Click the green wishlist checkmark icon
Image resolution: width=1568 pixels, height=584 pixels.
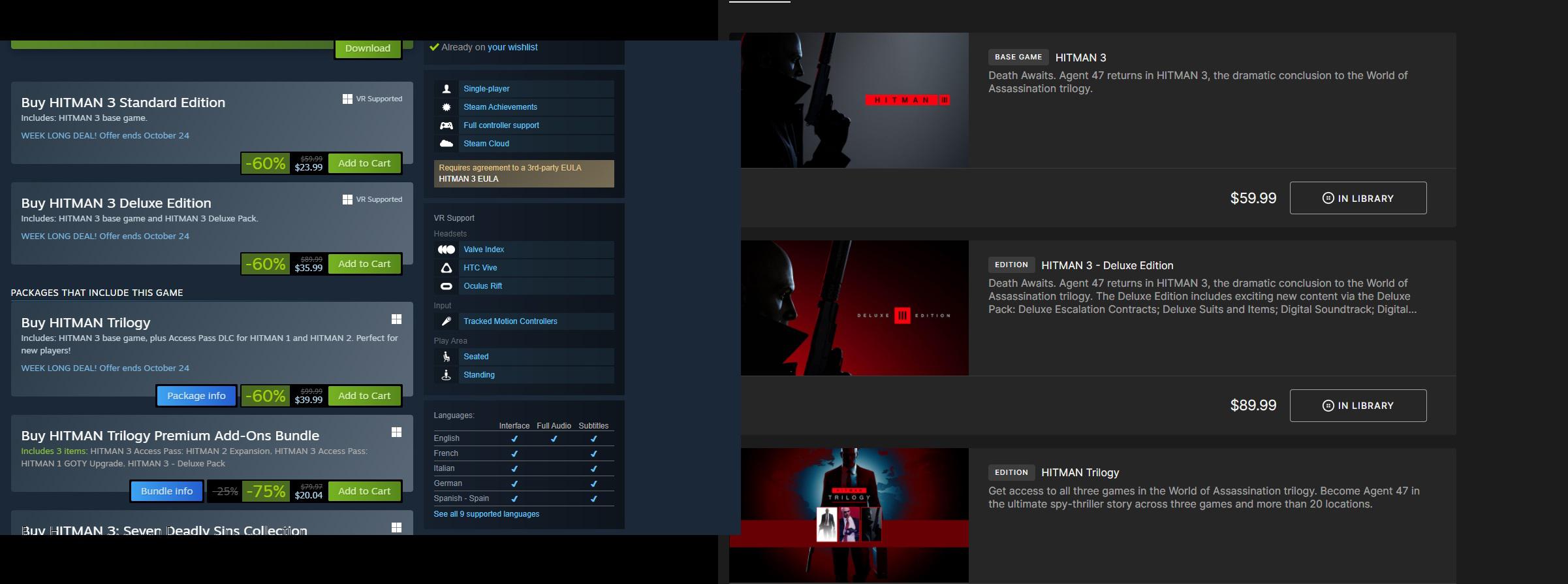[x=434, y=47]
